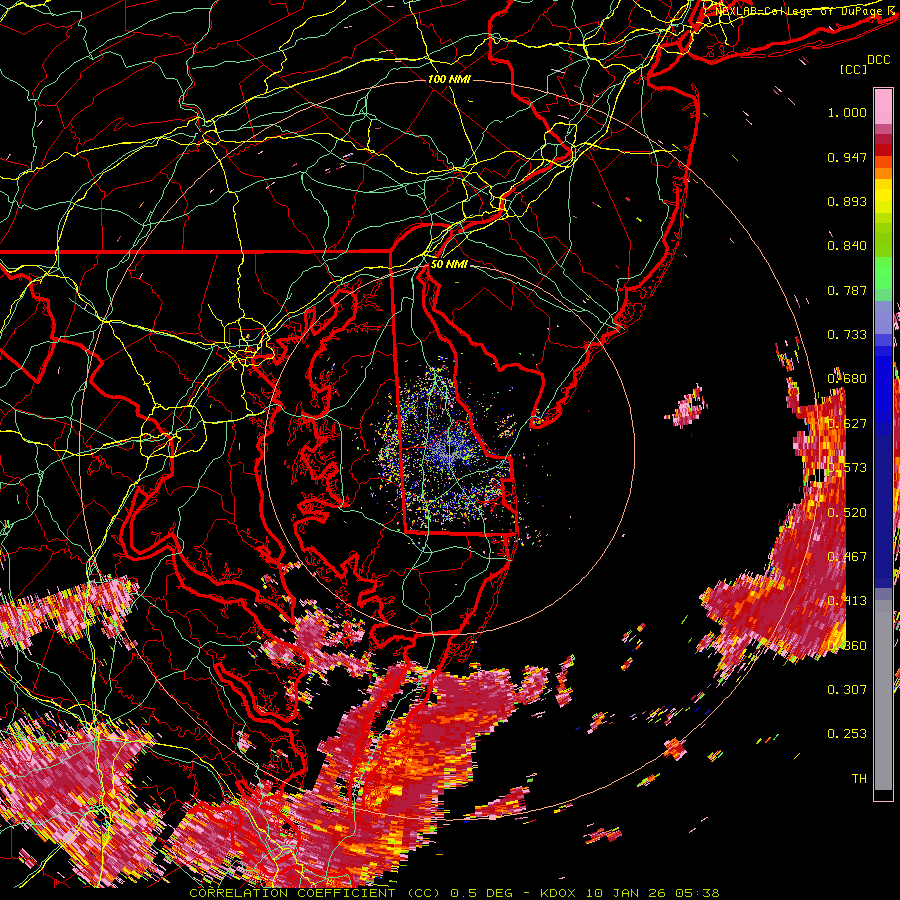Pick the light pink swatch atop the color bar
This screenshot has width=900, height=900.
coord(883,106)
